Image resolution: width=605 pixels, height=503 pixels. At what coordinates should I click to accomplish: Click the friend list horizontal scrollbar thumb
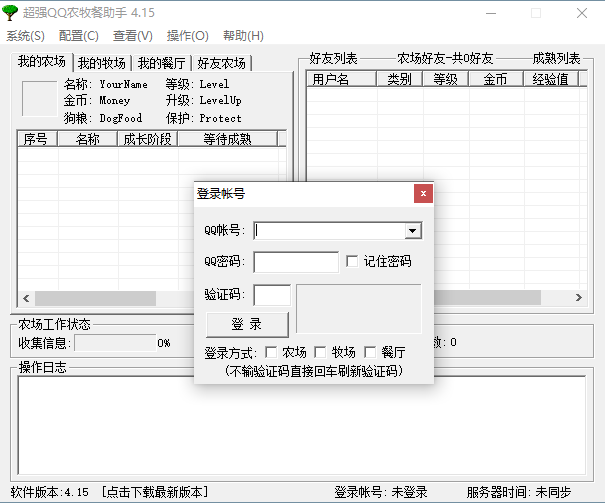[487, 297]
